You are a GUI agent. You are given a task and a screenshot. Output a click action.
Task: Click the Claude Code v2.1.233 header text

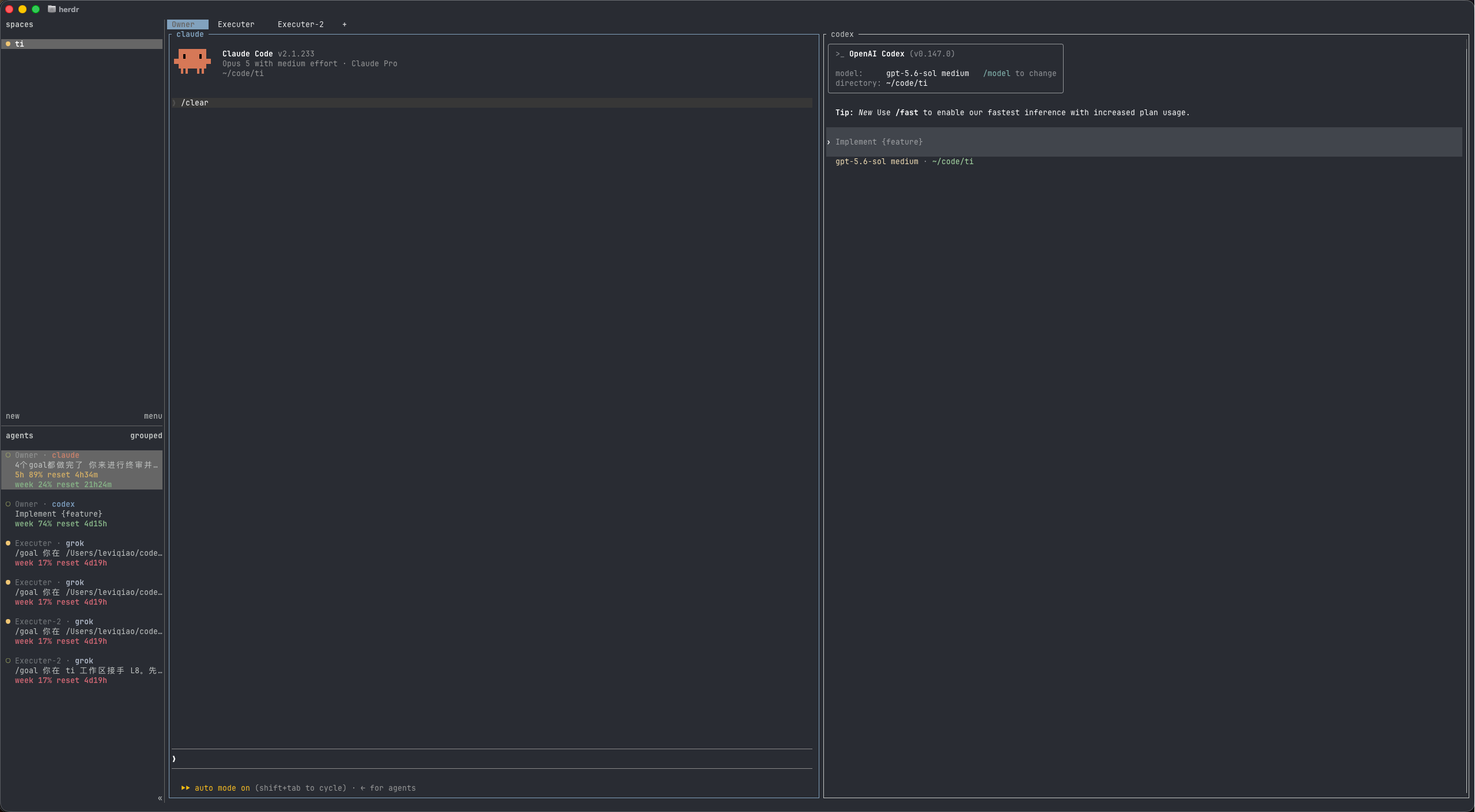click(268, 54)
